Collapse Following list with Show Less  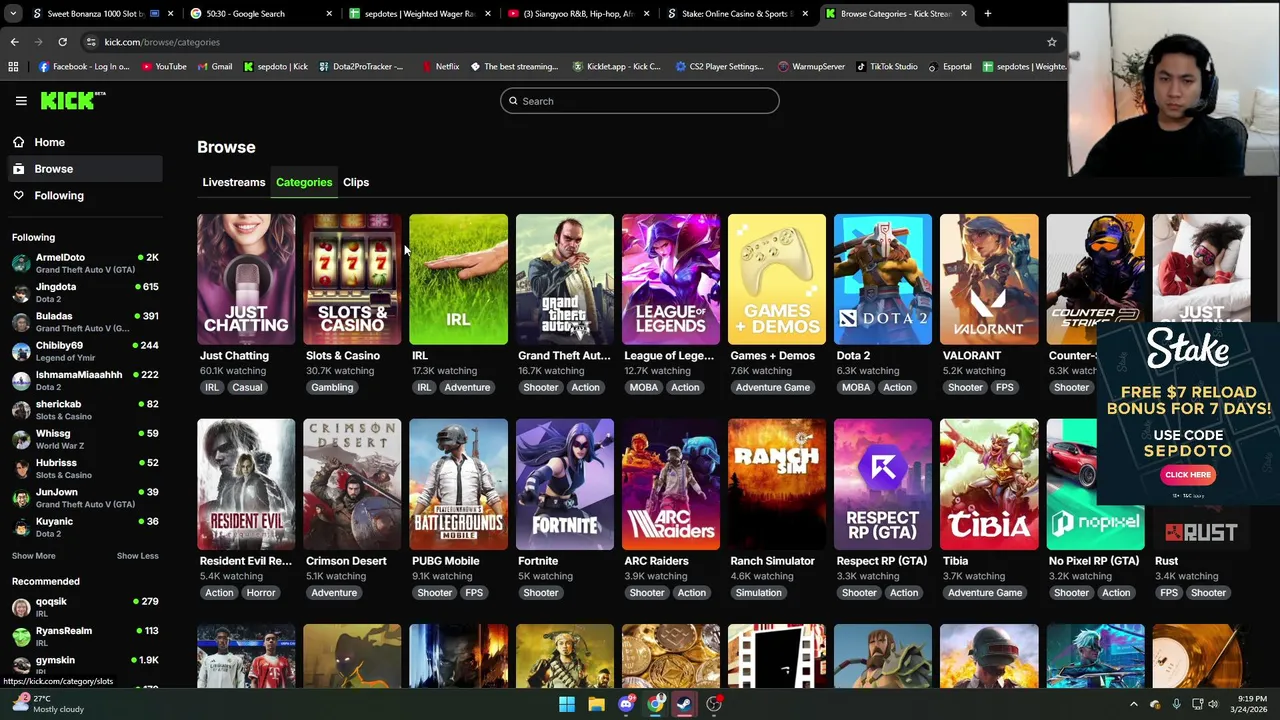(x=137, y=556)
